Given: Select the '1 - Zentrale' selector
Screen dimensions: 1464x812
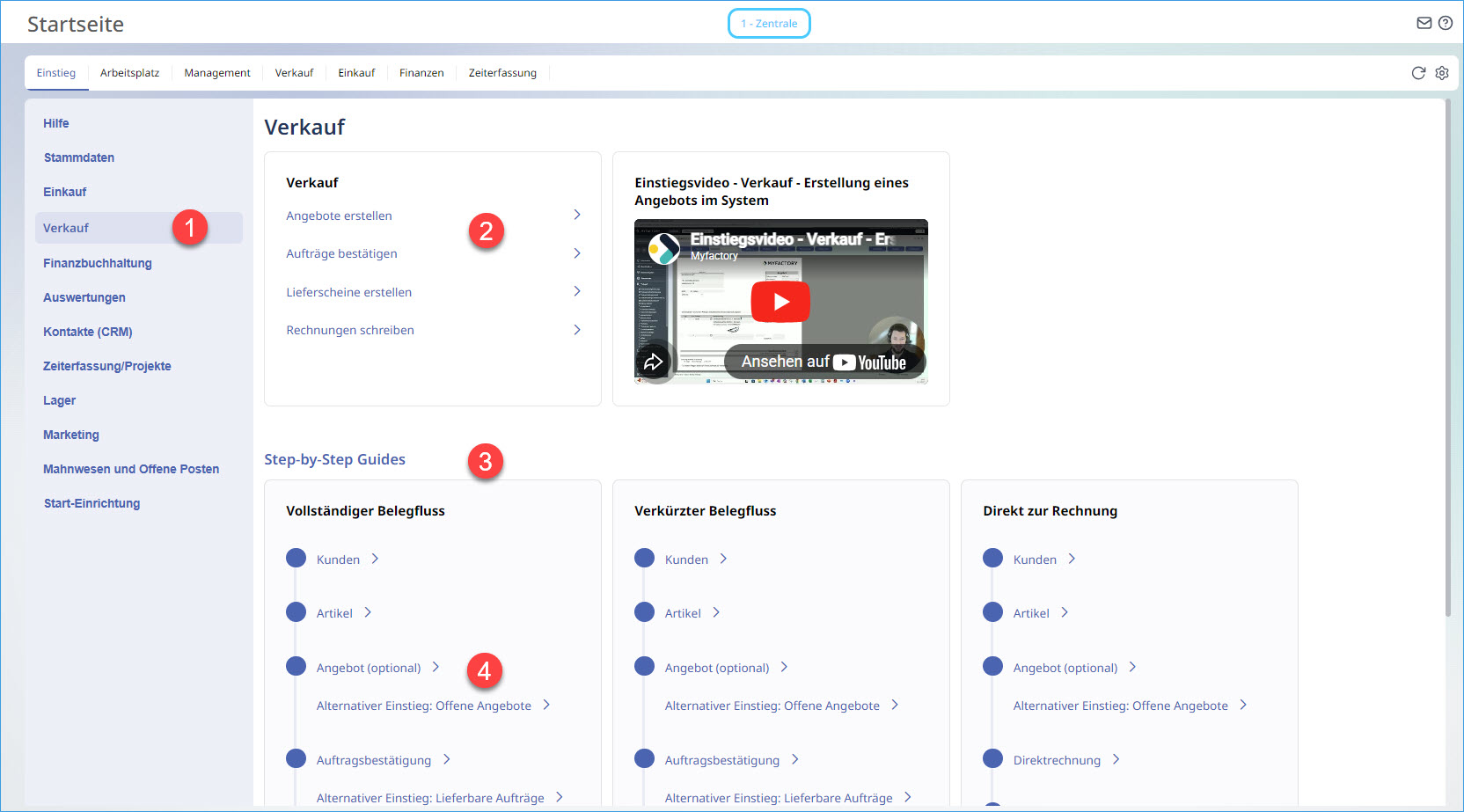Looking at the screenshot, I should point(769,24).
